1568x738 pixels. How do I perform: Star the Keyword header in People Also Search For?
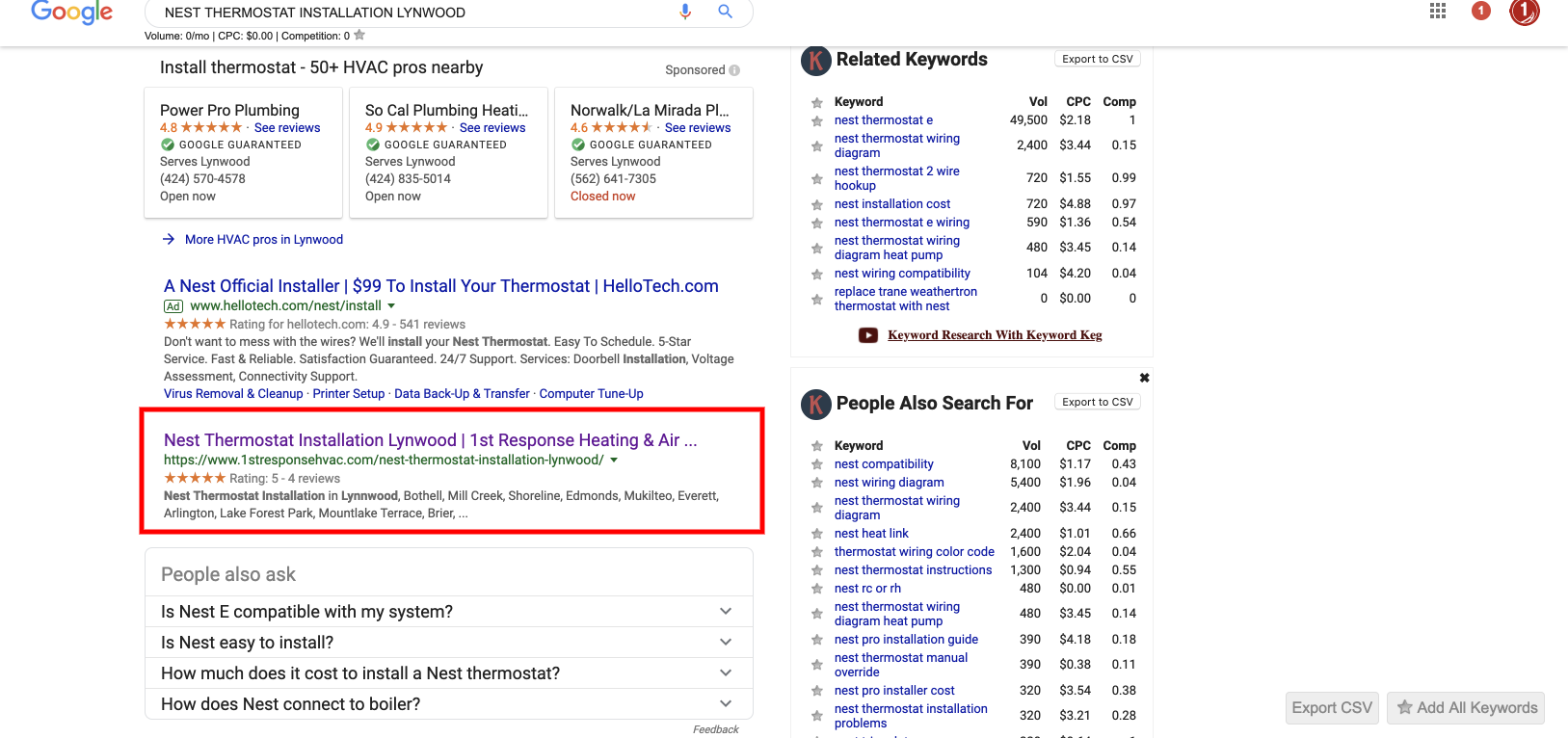(817, 447)
